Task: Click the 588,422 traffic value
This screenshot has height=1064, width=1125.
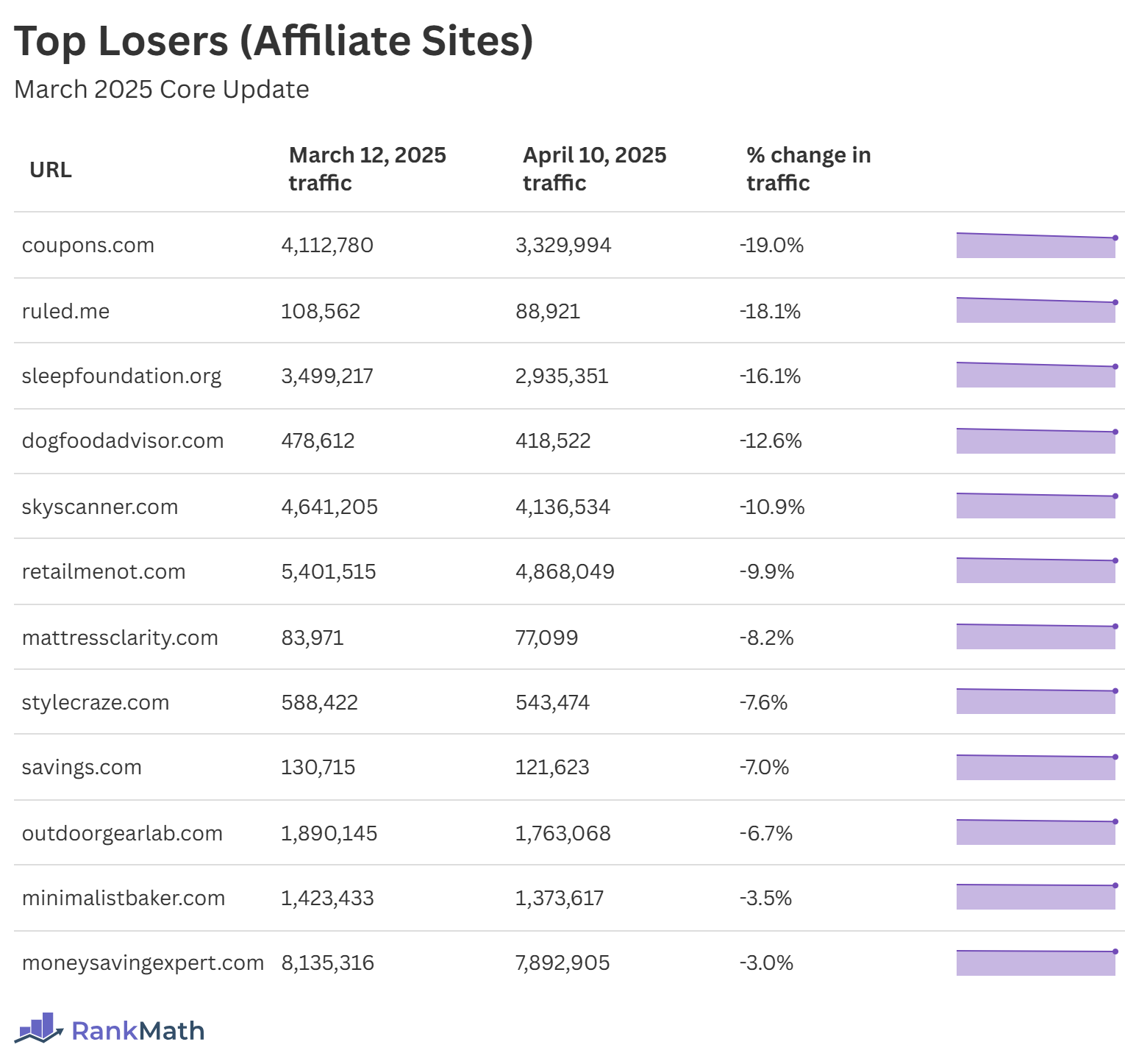Action: click(319, 703)
